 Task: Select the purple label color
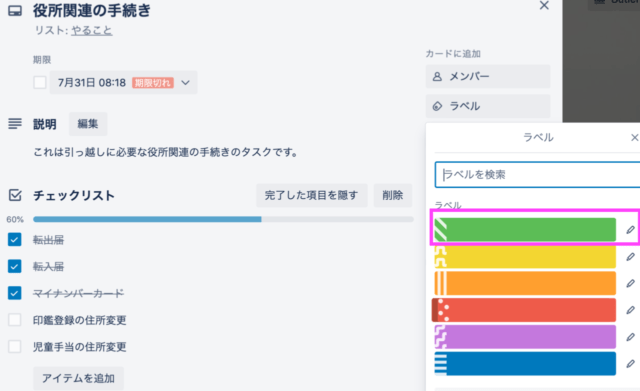coord(525,337)
